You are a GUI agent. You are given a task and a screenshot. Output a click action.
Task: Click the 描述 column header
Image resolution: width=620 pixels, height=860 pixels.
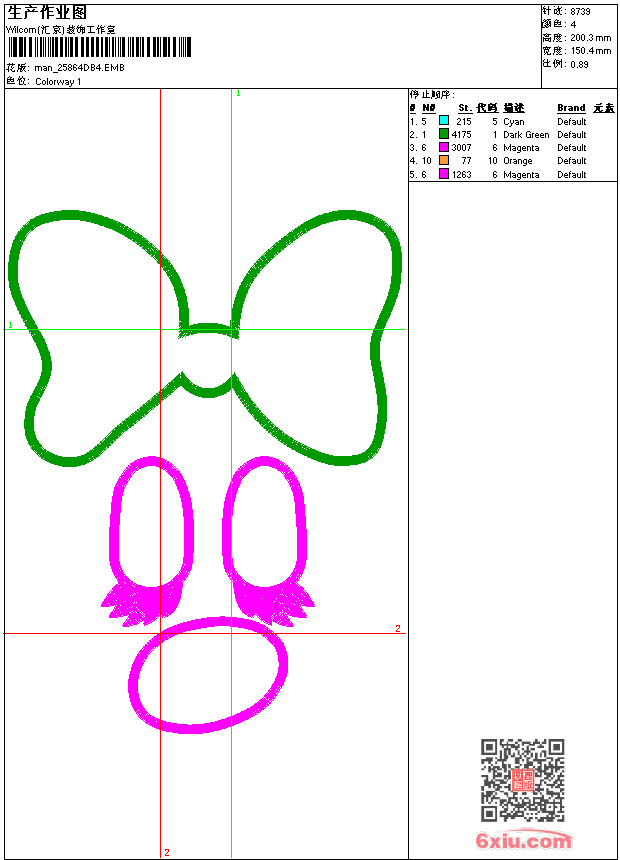[x=514, y=108]
